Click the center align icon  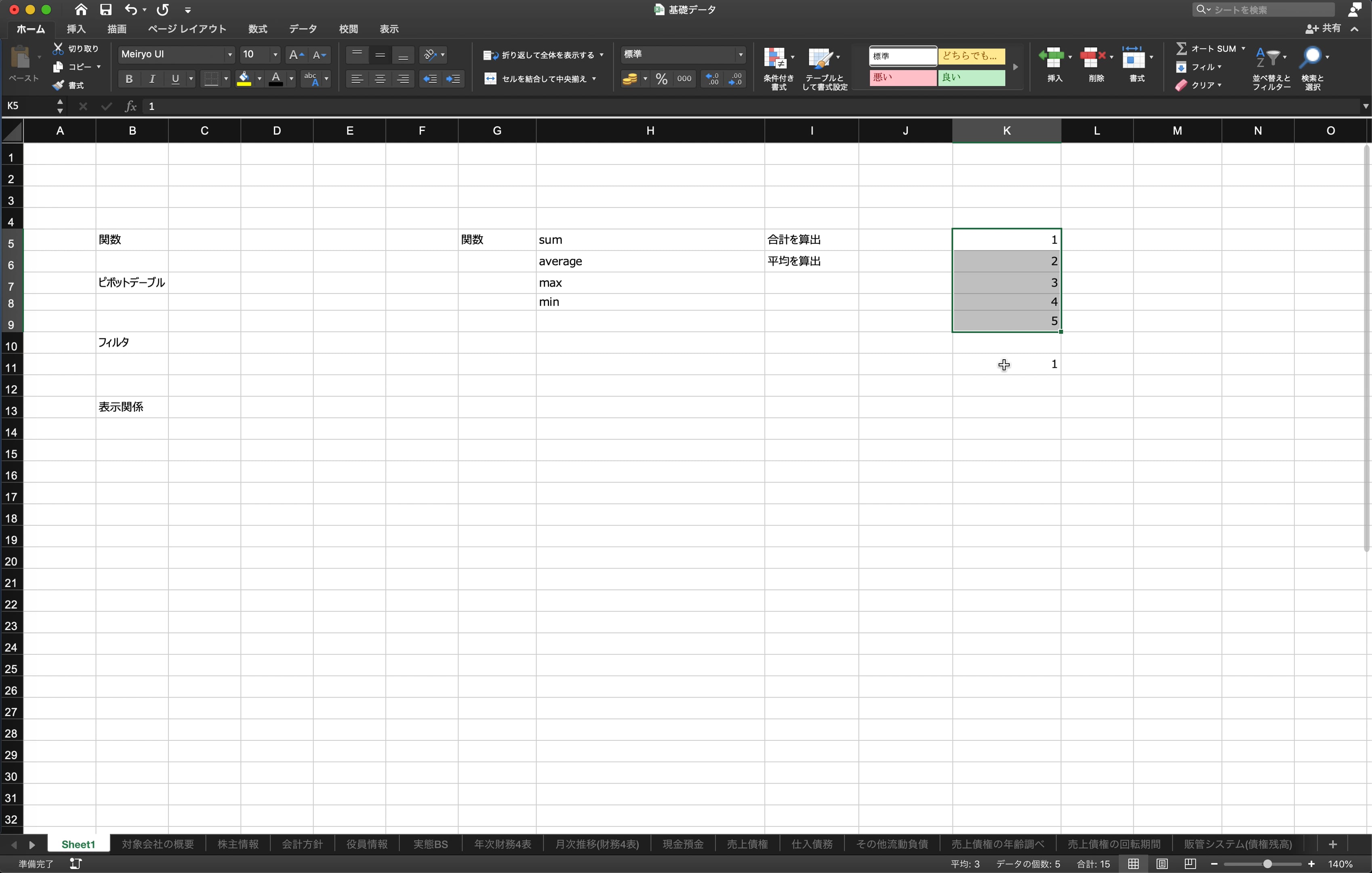(x=380, y=79)
